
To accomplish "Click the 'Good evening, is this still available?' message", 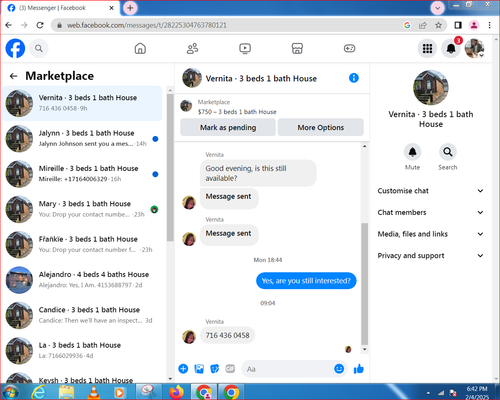I will [x=258, y=173].
